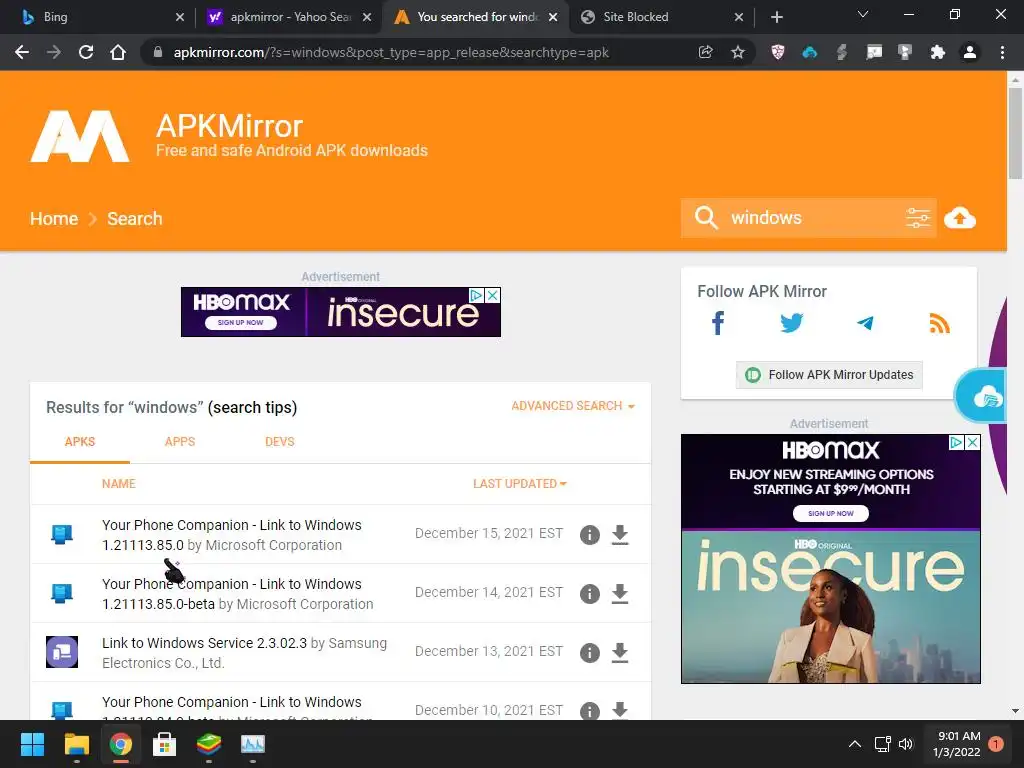Open Your Phone Companion 1.21113.85.0 link
The image size is (1024, 768).
coord(232,535)
